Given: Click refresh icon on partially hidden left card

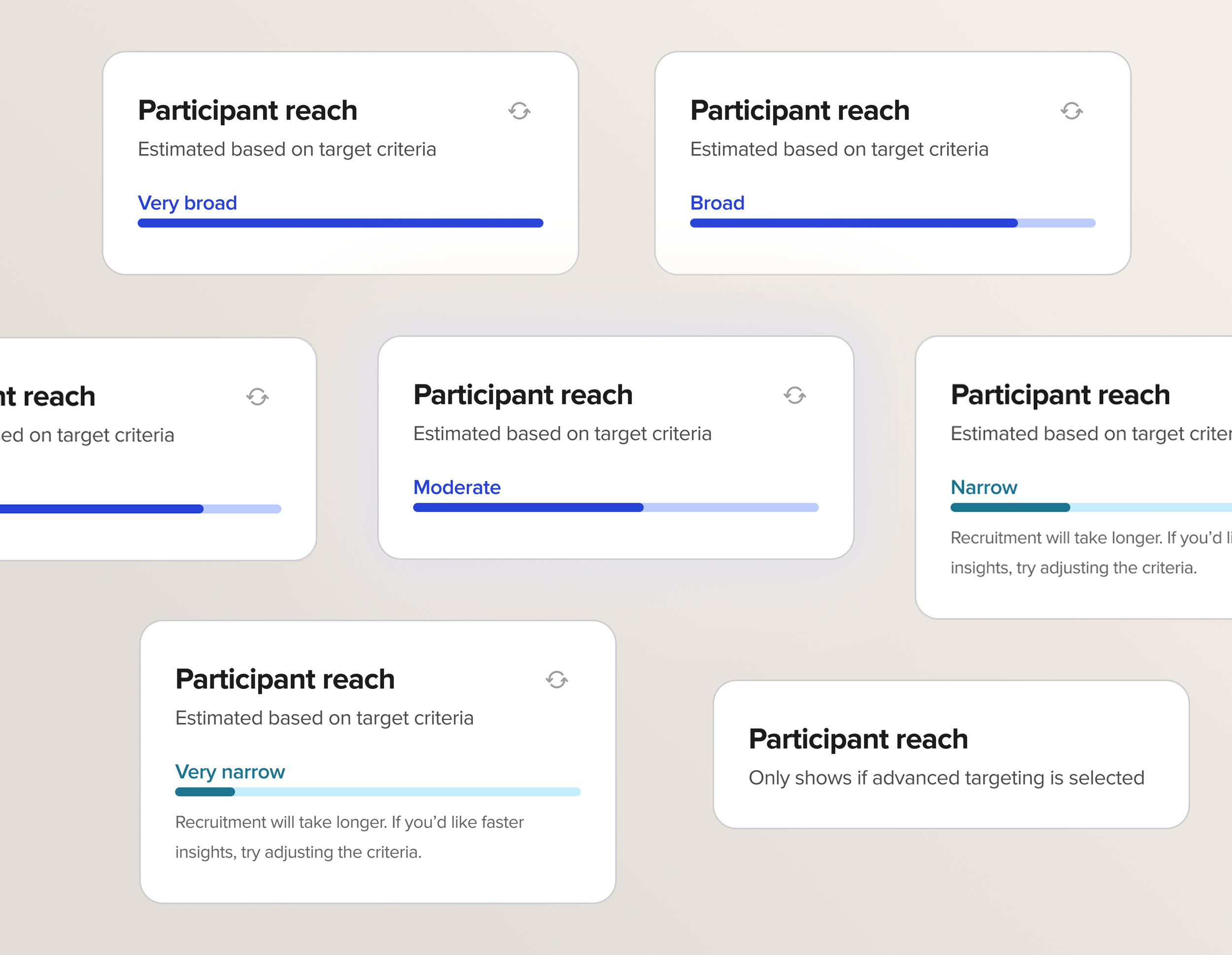Looking at the screenshot, I should point(257,397).
